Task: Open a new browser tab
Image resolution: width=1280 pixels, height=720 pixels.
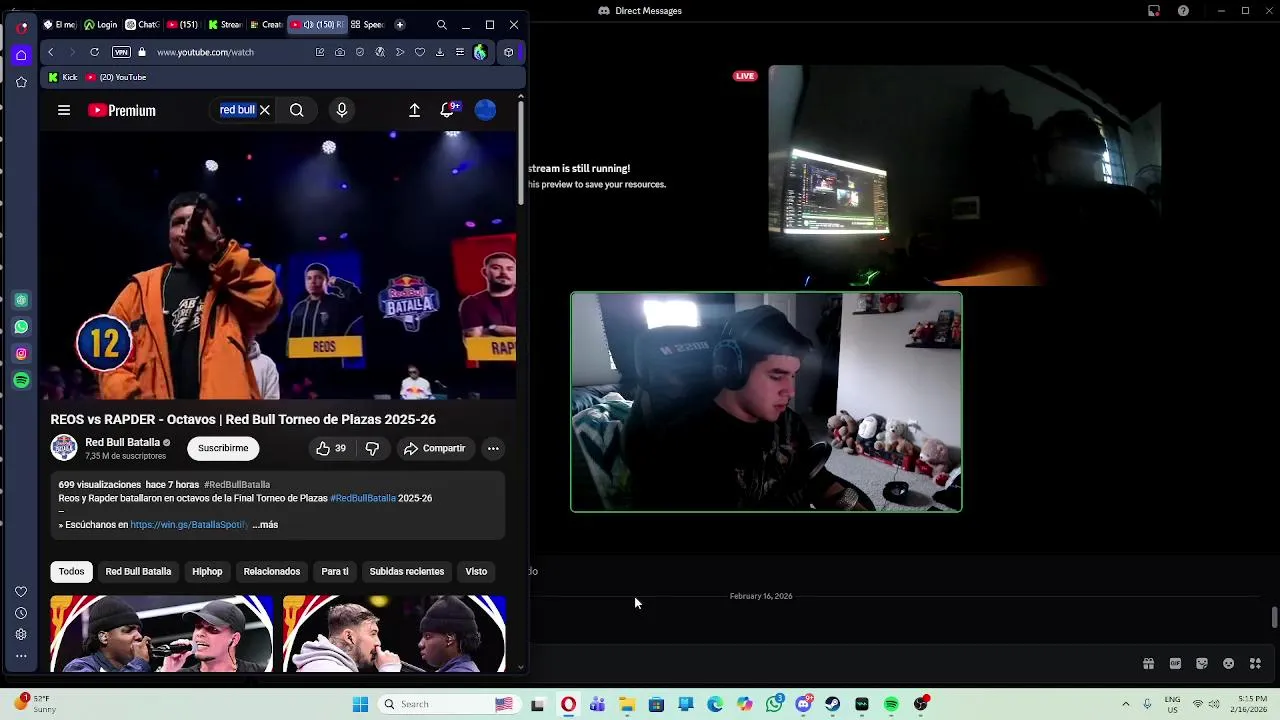Action: [400, 25]
